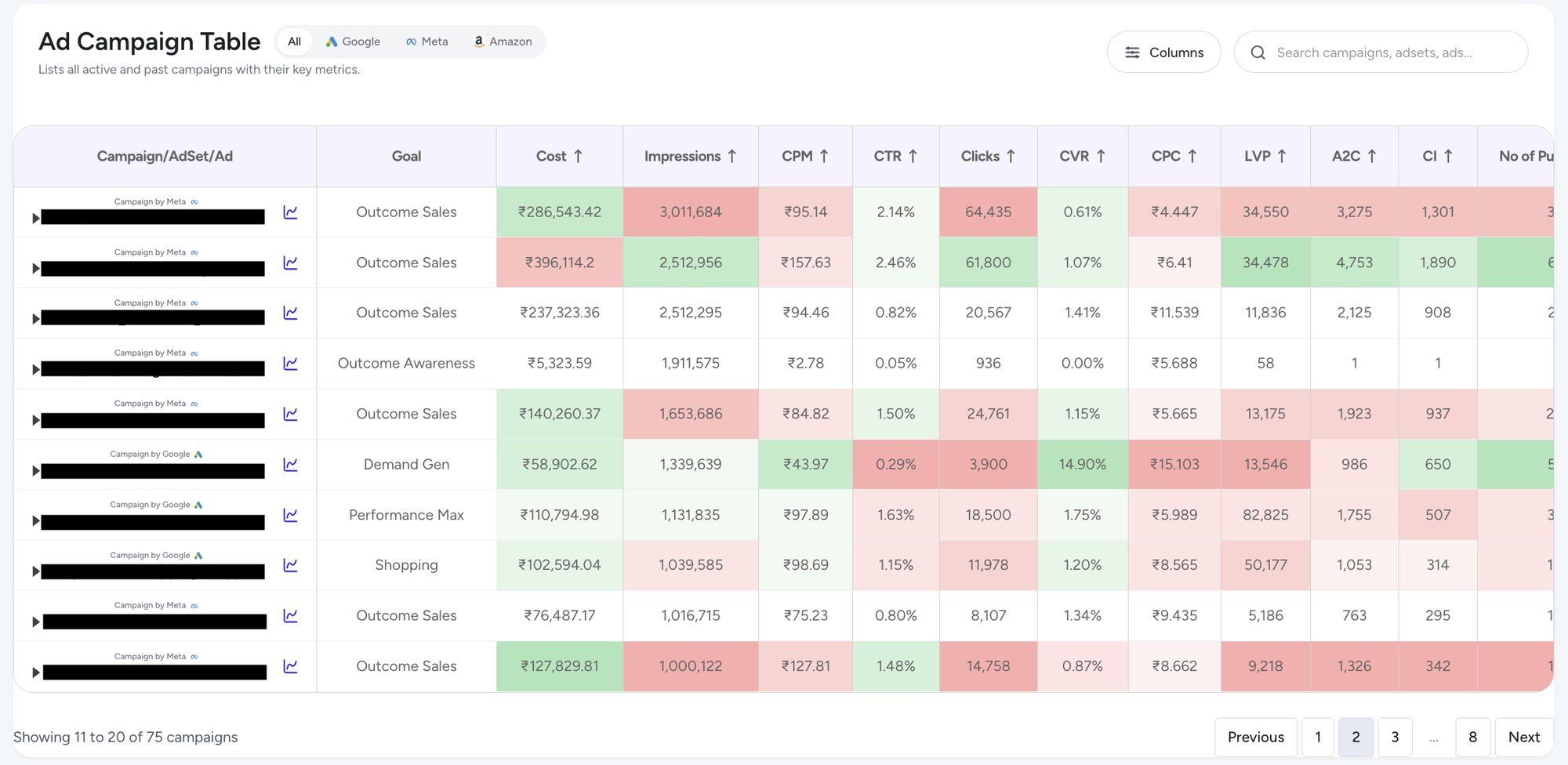Focus the Search campaigns input field
The height and width of the screenshot is (765, 1568).
tap(1381, 53)
